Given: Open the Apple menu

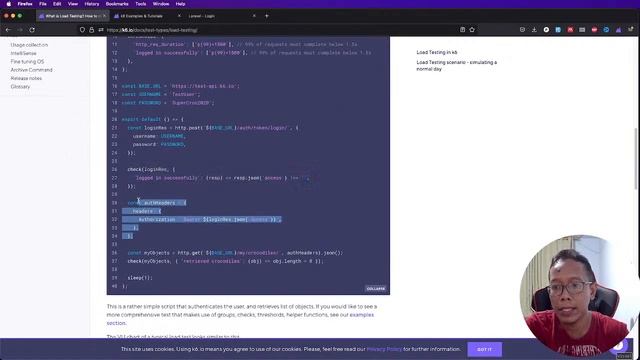Looking at the screenshot, I should pyautogui.click(x=9, y=4).
